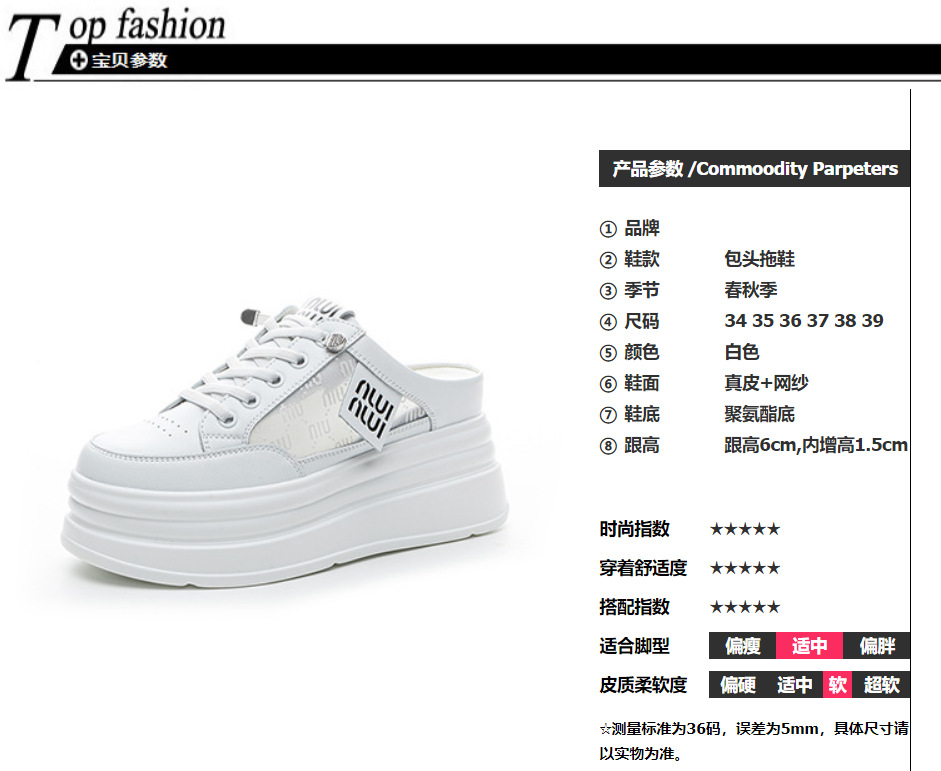941x771 pixels.
Task: Click the circled number 4 next to 尺码
Action: click(x=608, y=322)
